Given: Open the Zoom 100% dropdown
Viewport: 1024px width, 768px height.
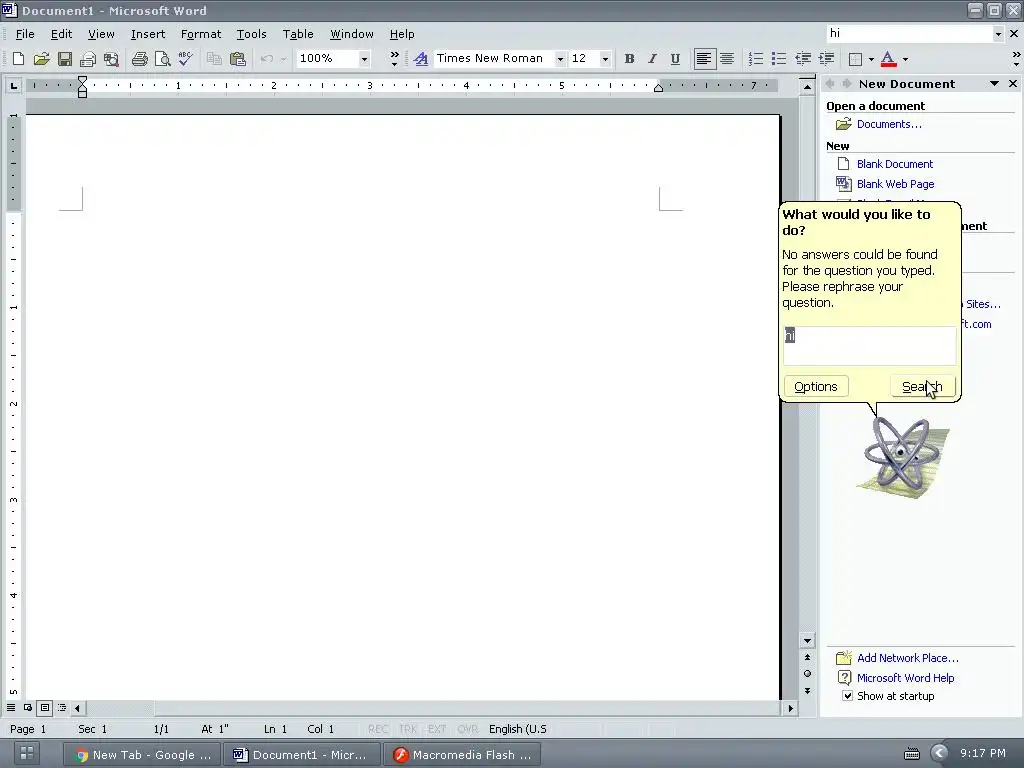Looking at the screenshot, I should click(364, 59).
